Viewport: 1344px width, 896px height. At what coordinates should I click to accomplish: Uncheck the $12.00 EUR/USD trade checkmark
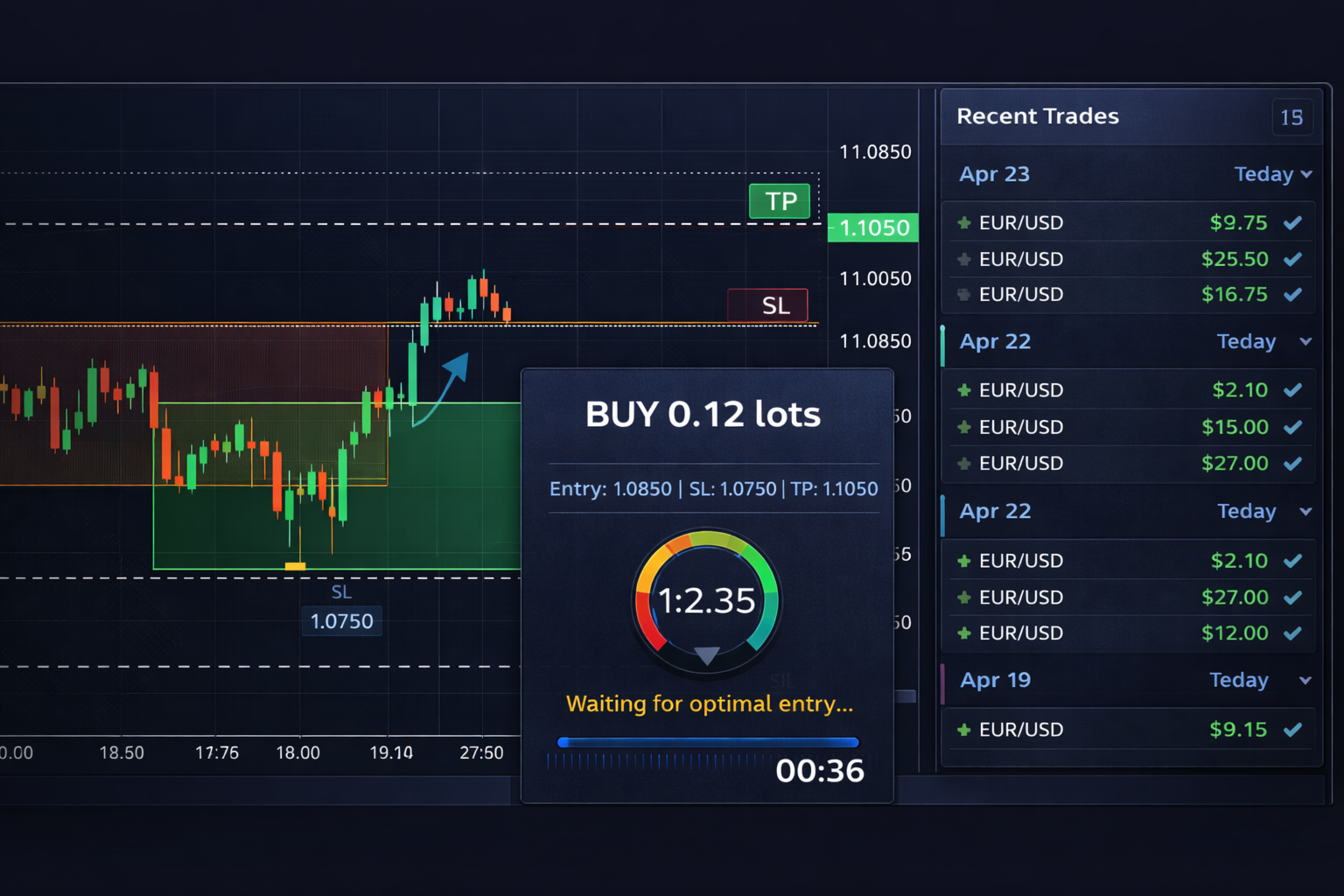(1292, 633)
